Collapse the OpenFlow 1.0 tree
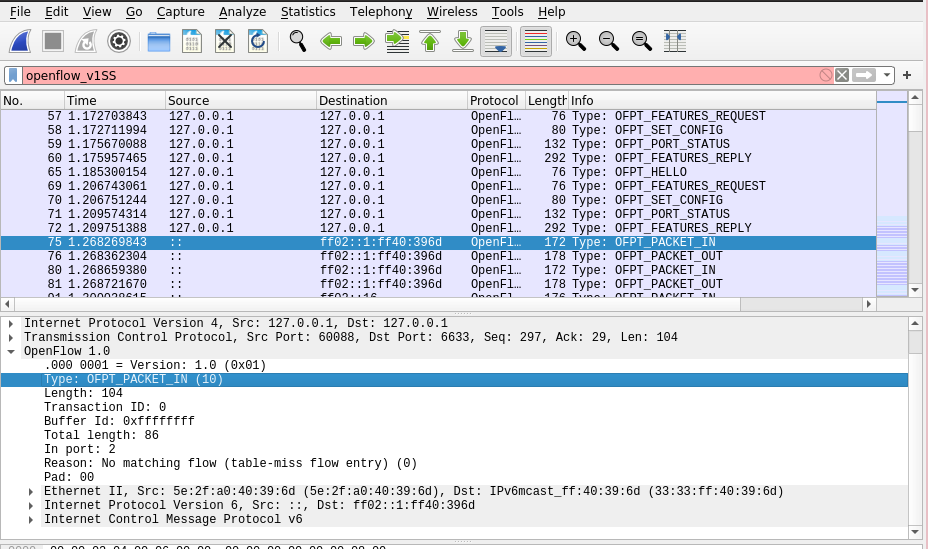The image size is (928, 549). 11,351
